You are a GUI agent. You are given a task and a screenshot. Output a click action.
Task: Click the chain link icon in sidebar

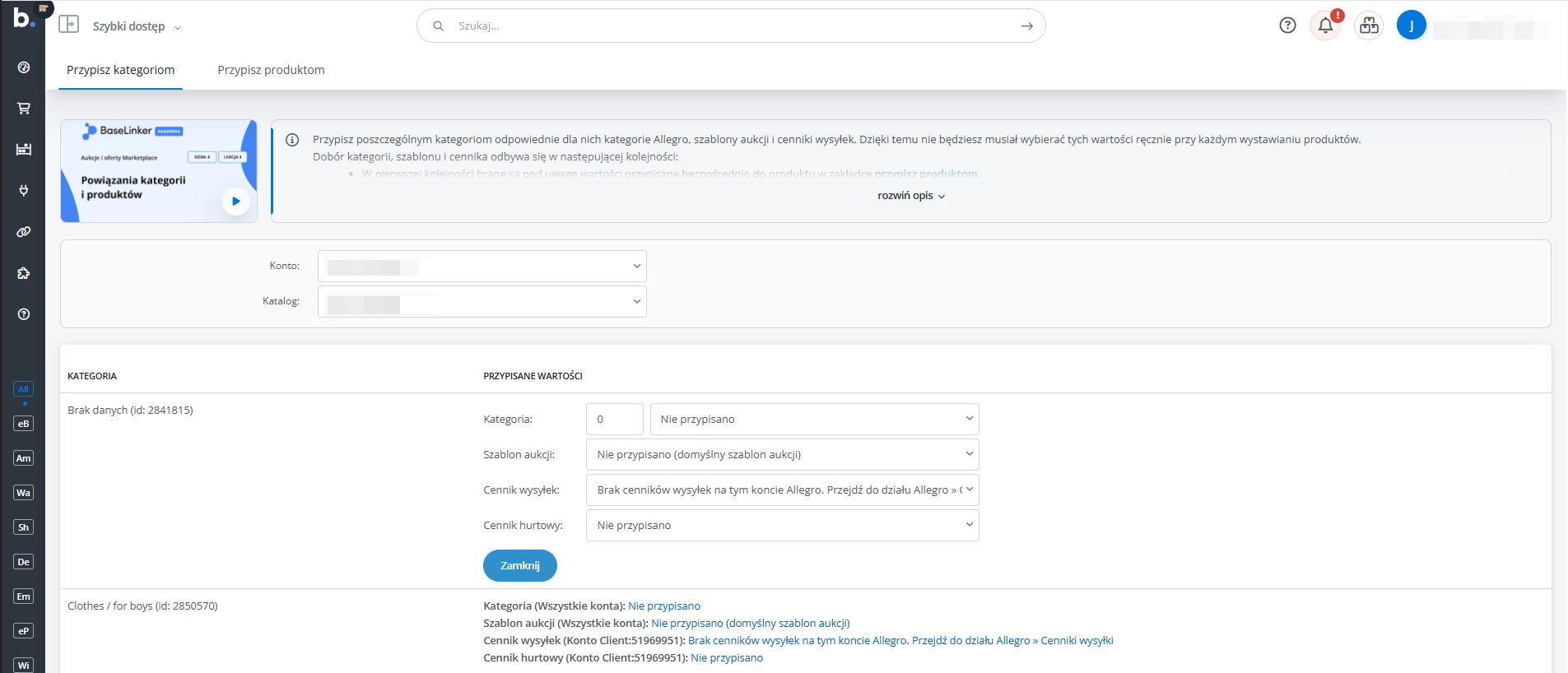(24, 232)
